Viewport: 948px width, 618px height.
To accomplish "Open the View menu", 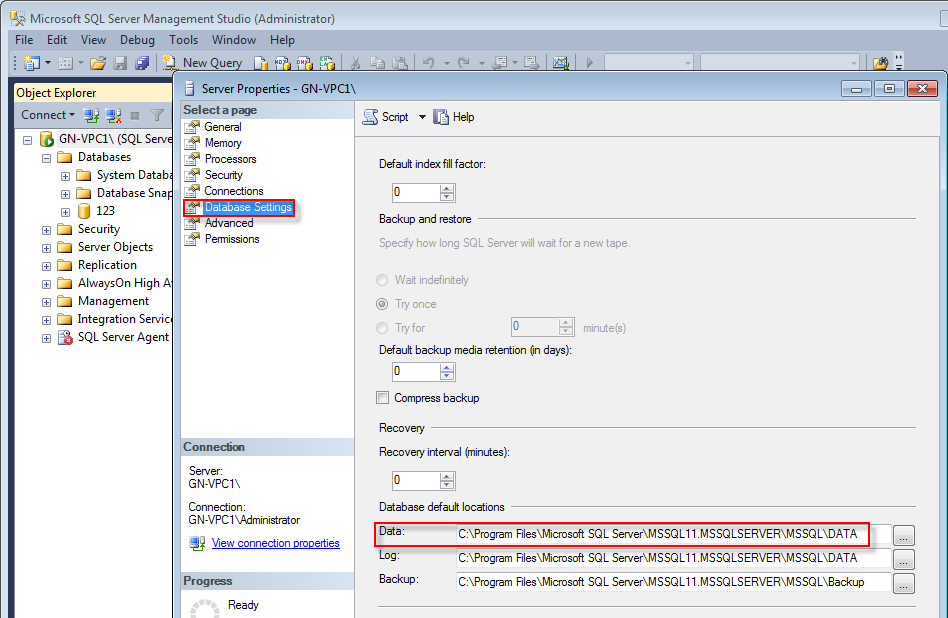I will 93,40.
